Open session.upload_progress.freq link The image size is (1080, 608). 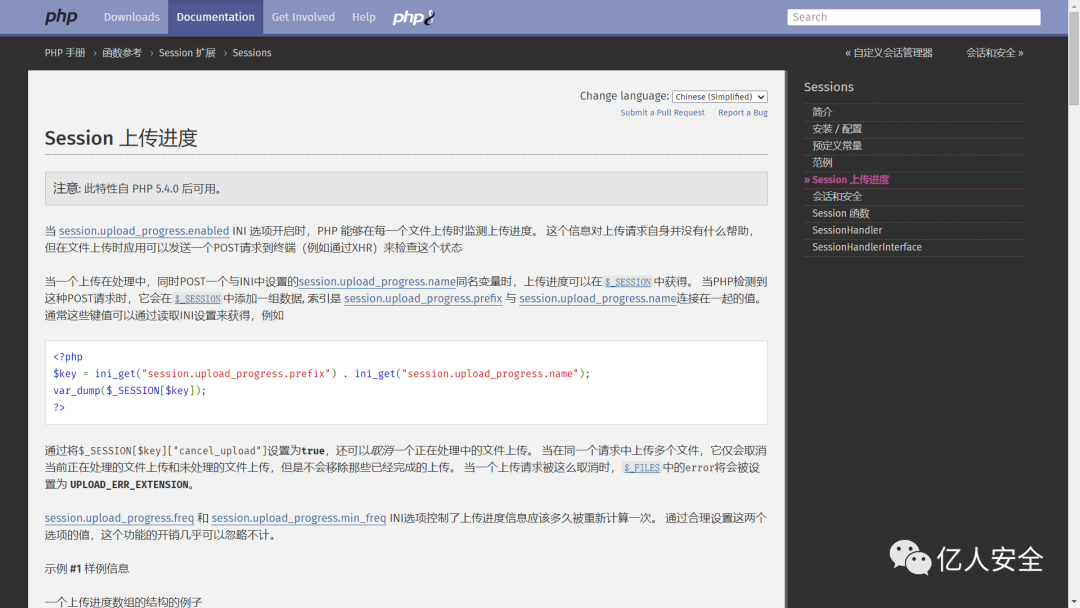119,518
